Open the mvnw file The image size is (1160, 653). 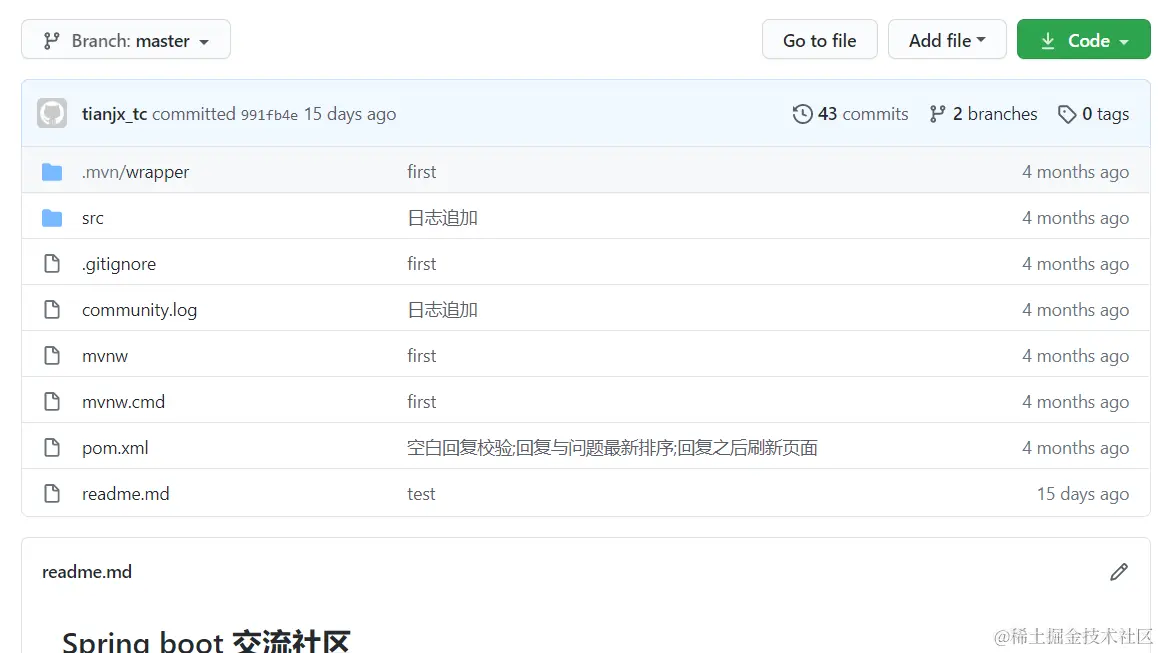point(105,356)
